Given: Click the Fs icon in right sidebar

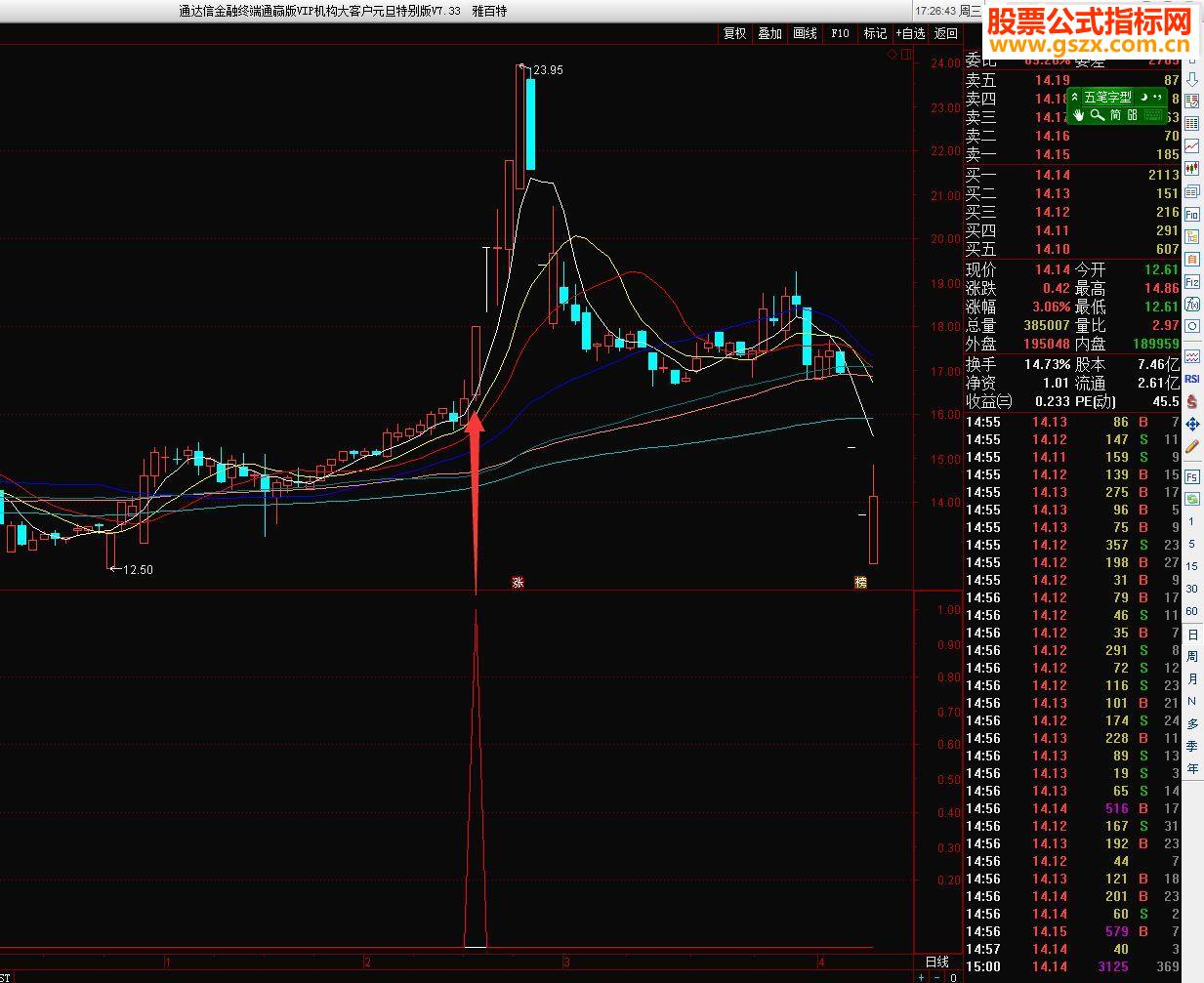Looking at the screenshot, I should pyautogui.click(x=1192, y=476).
